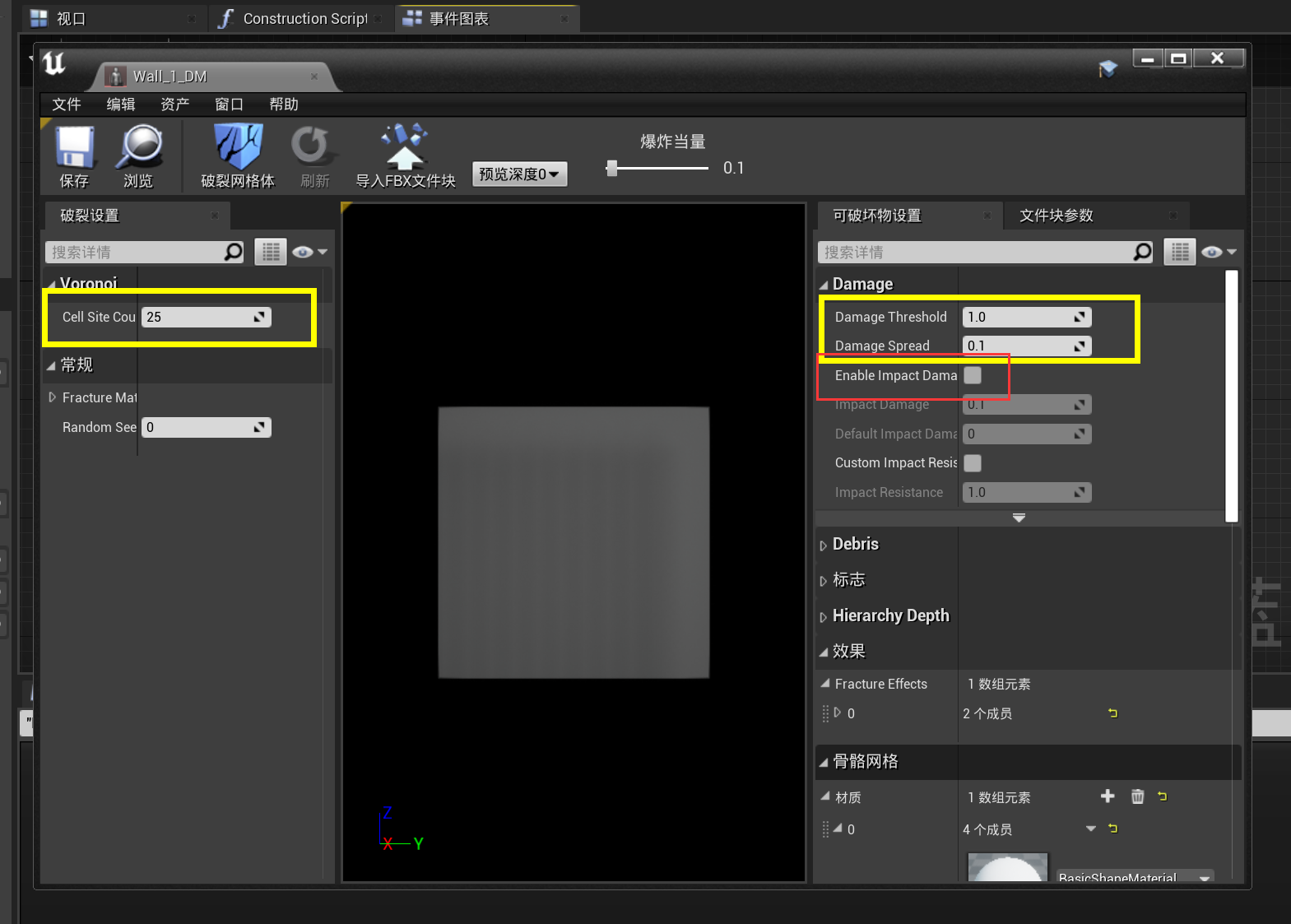Open the 窗口 menu
Viewport: 1291px width, 924px height.
[230, 104]
